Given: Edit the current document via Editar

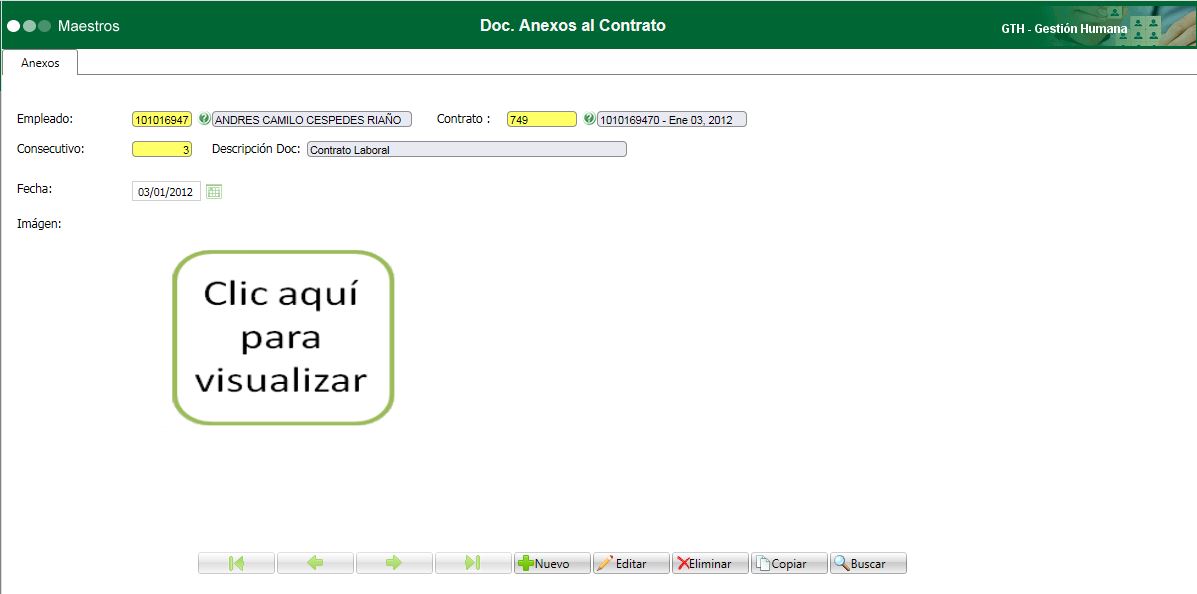Looking at the screenshot, I should pyautogui.click(x=631, y=563).
